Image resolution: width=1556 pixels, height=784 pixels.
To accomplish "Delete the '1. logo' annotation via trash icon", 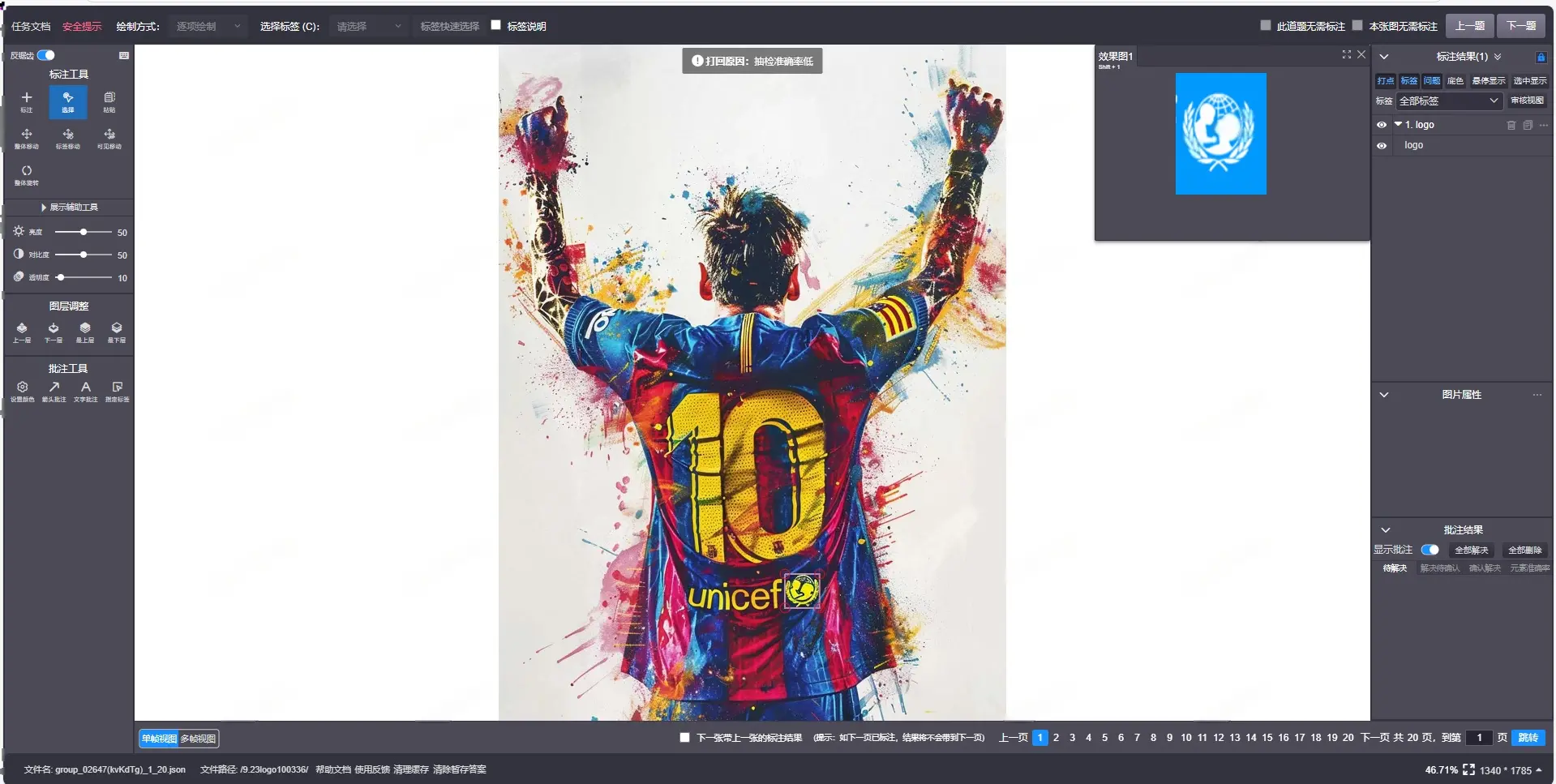I will [1511, 125].
